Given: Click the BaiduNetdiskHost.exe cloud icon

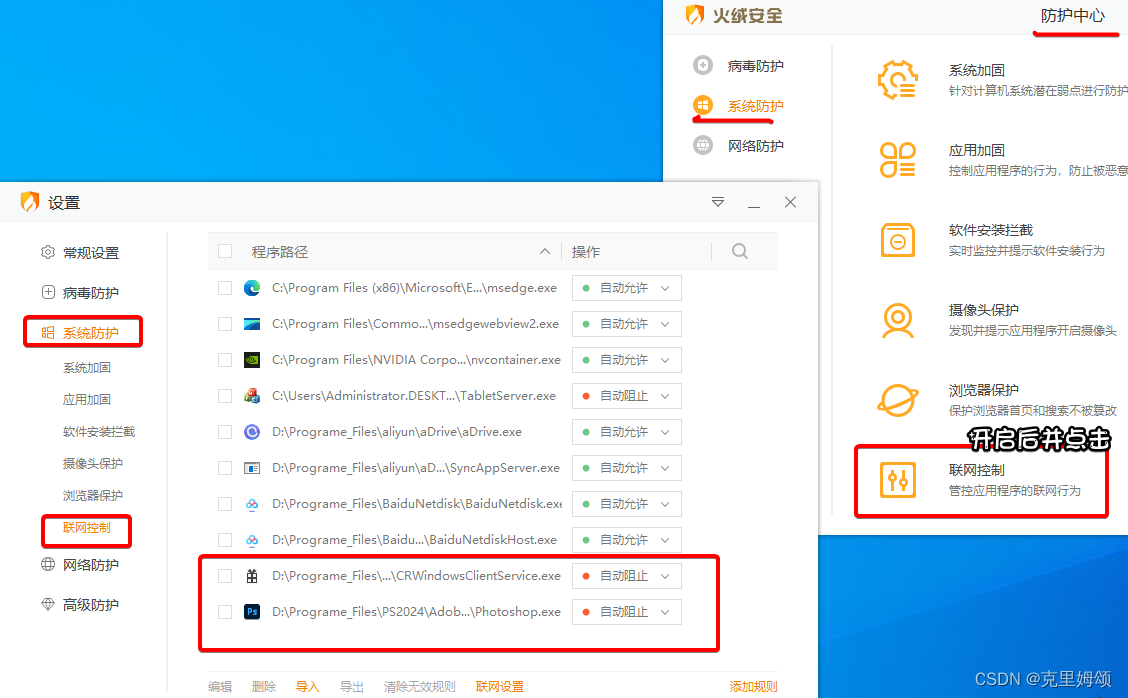Looking at the screenshot, I should click(x=252, y=540).
